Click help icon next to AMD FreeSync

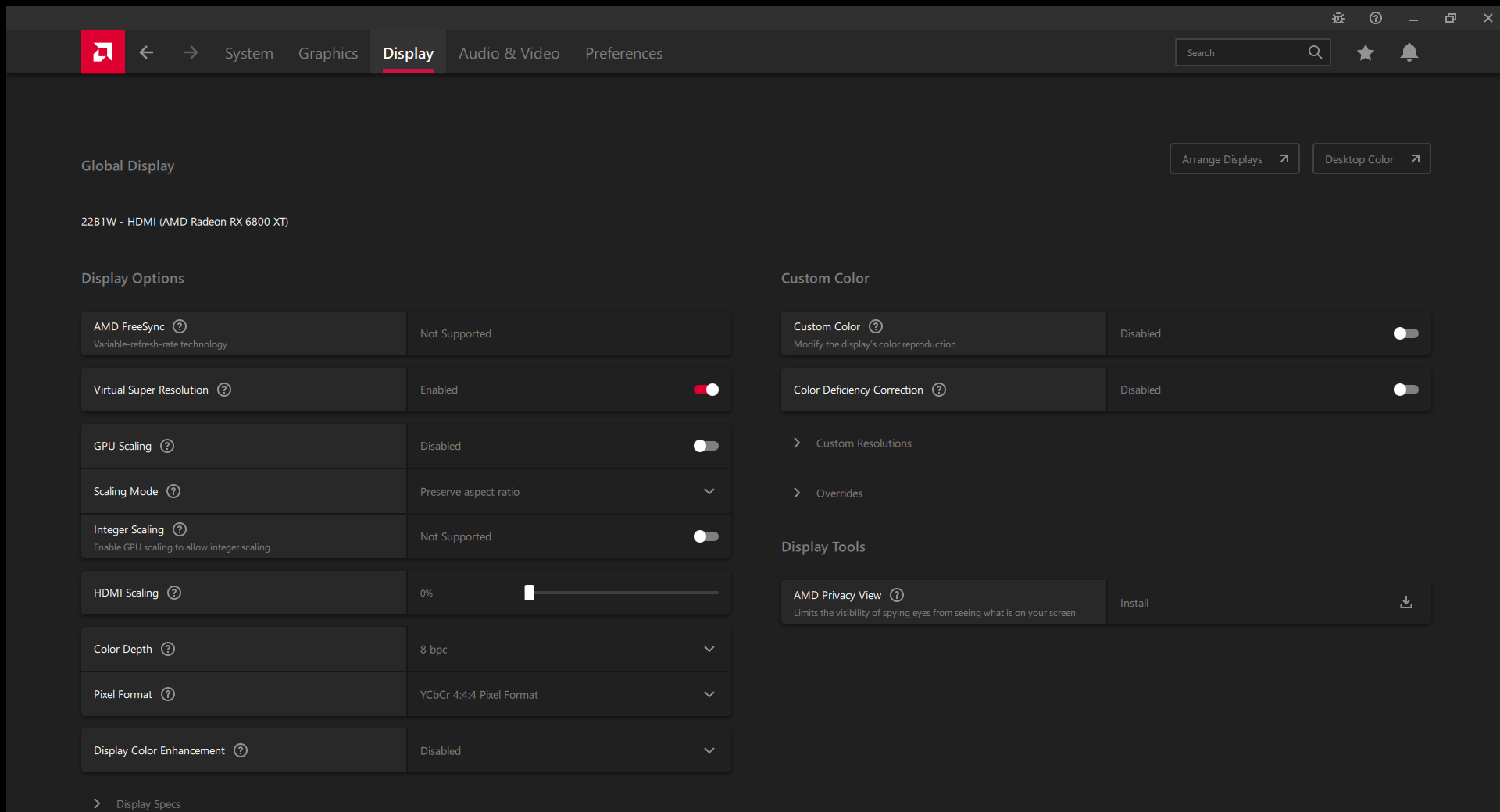coord(180,326)
